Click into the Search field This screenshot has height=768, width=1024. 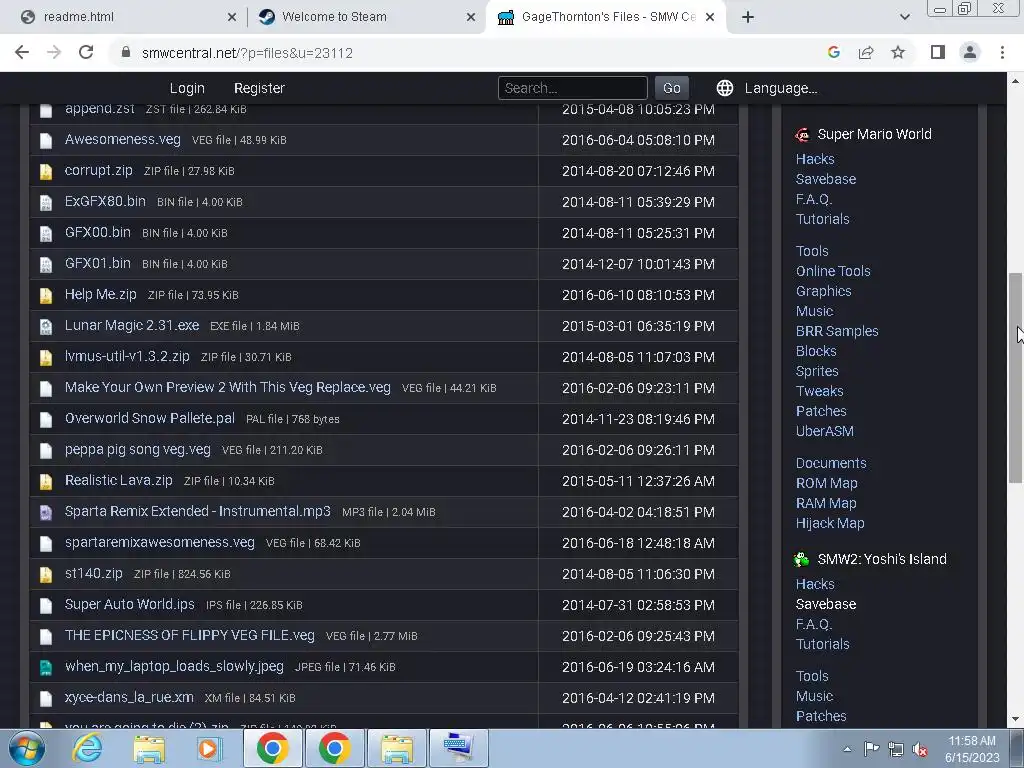click(x=572, y=88)
